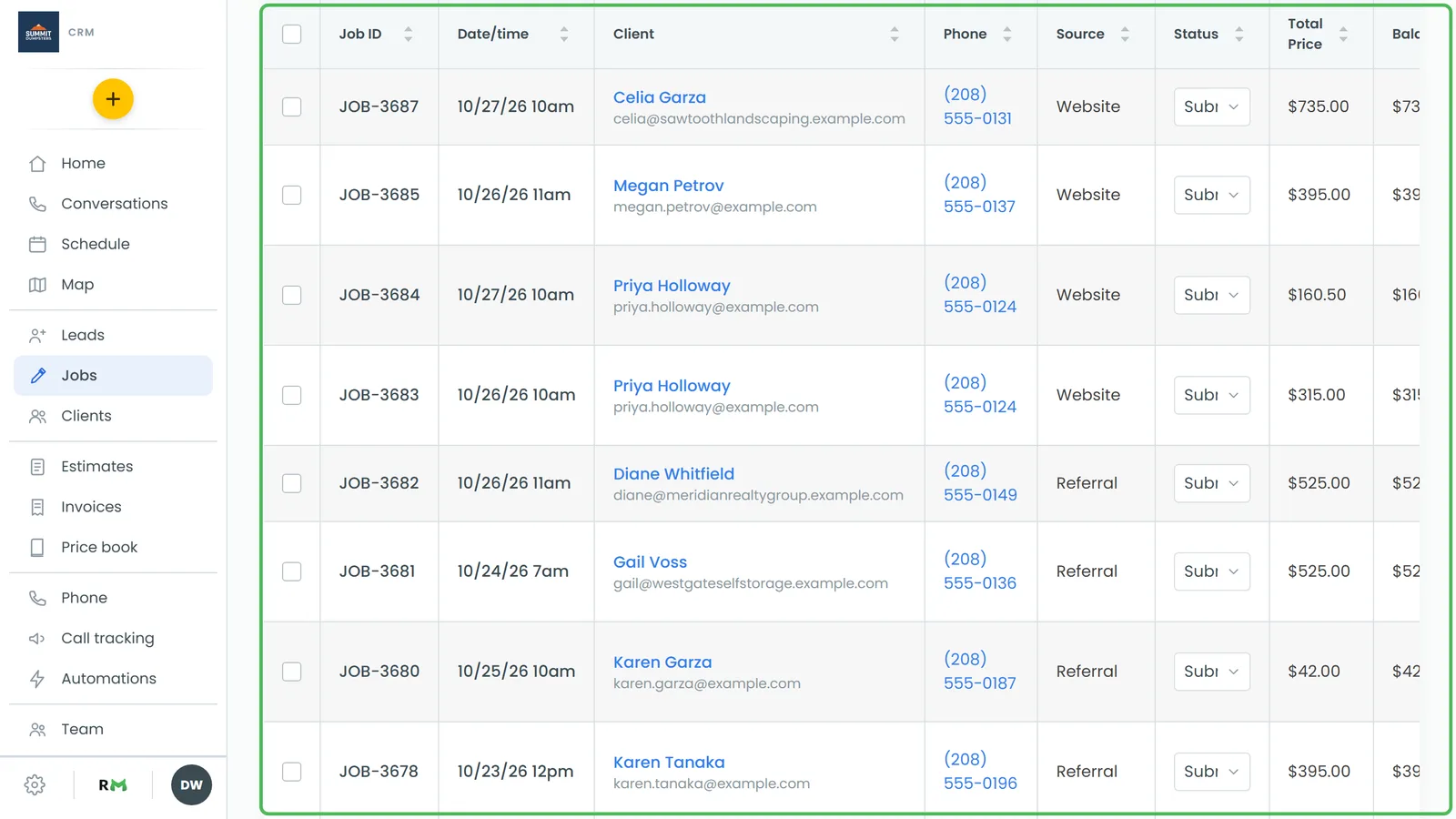Open Leads section

pos(113,335)
